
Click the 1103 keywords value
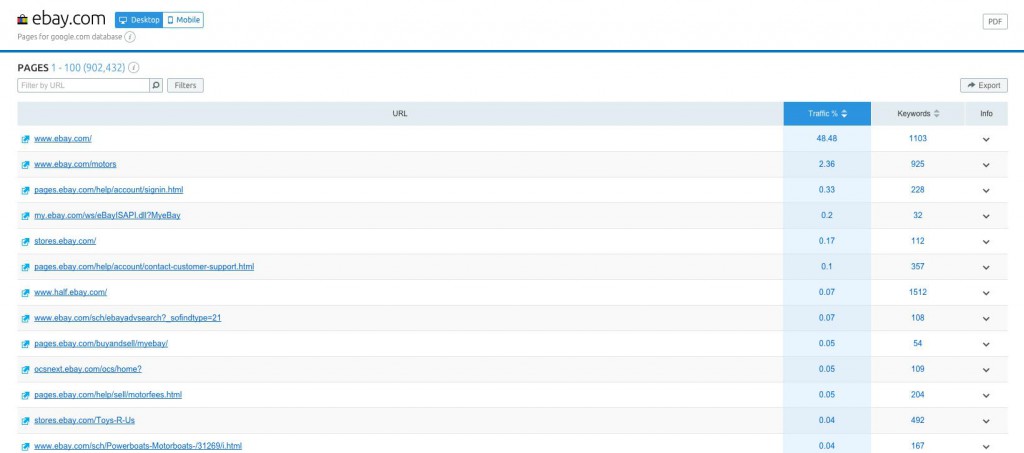(918, 138)
